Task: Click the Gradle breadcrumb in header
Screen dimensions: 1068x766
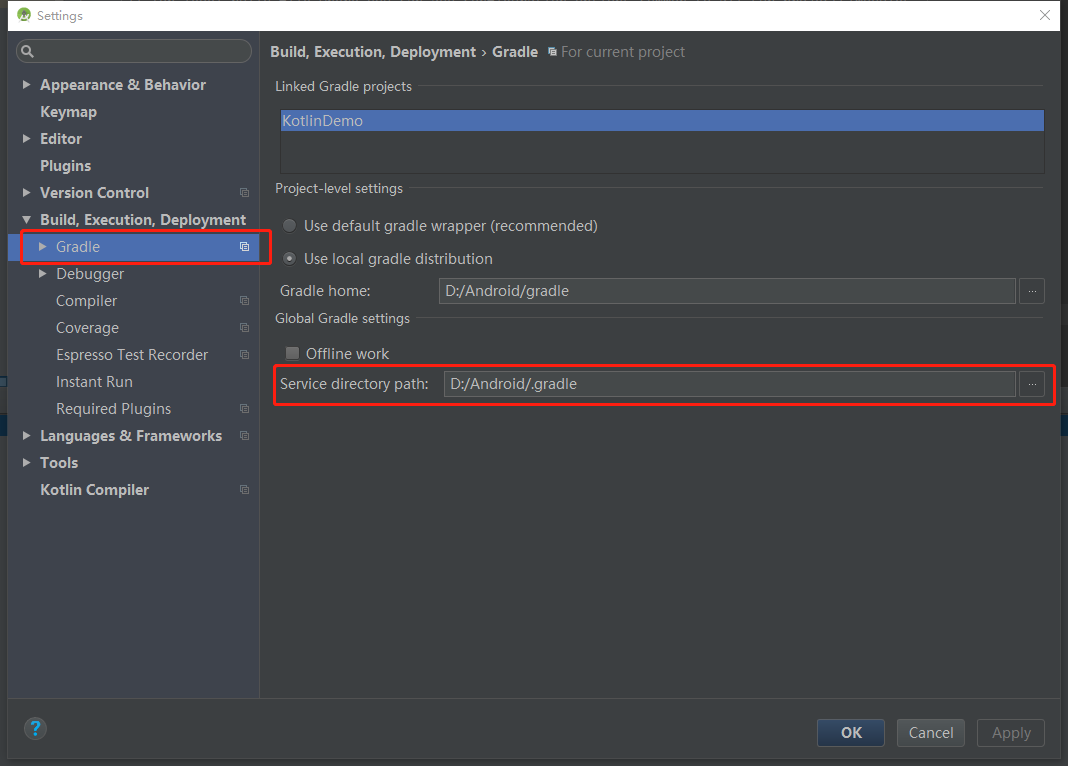Action: point(515,52)
